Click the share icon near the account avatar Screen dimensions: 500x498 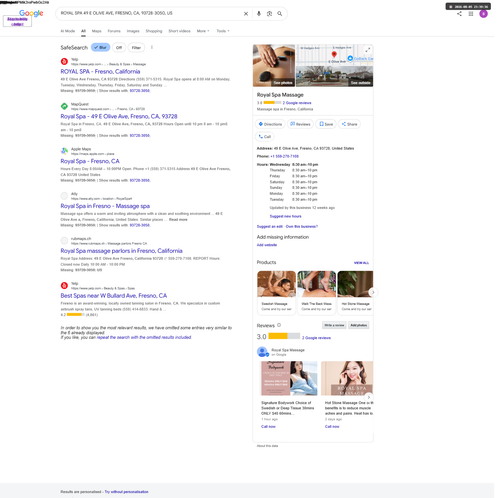point(459,14)
